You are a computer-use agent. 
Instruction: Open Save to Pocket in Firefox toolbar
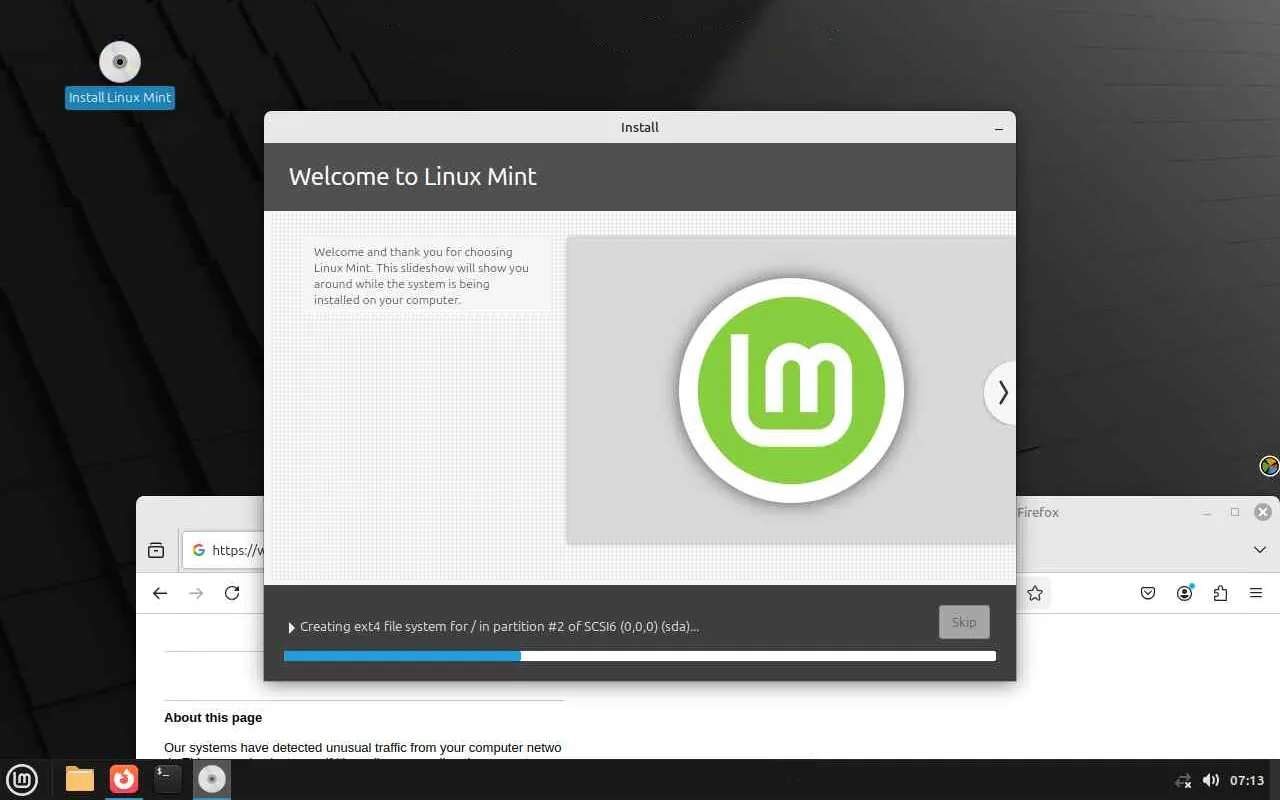[x=1148, y=593]
